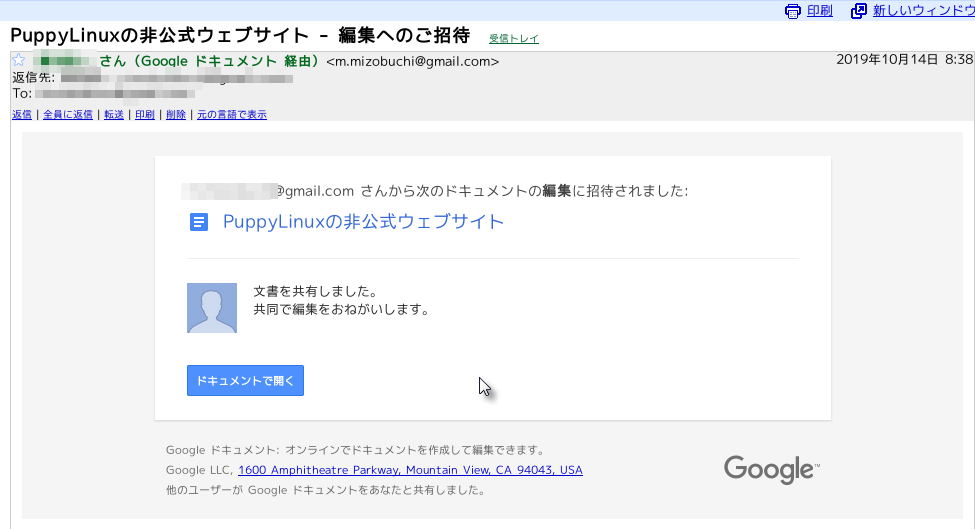
Task: Click 返信 reply link
Action: coord(22,114)
